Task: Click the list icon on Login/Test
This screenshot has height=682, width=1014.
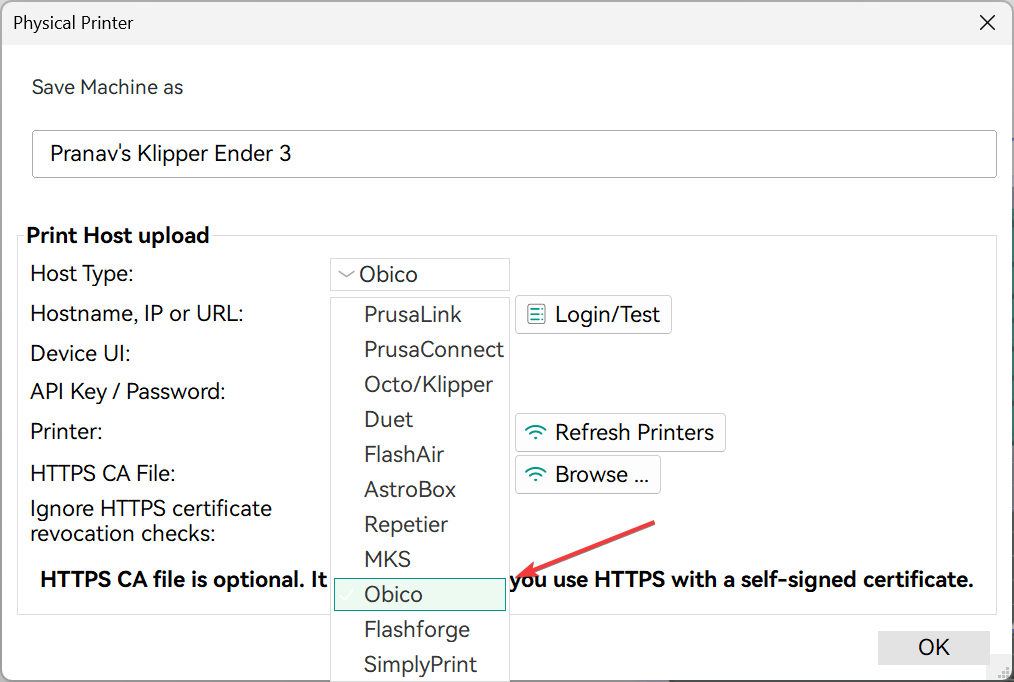Action: click(536, 314)
